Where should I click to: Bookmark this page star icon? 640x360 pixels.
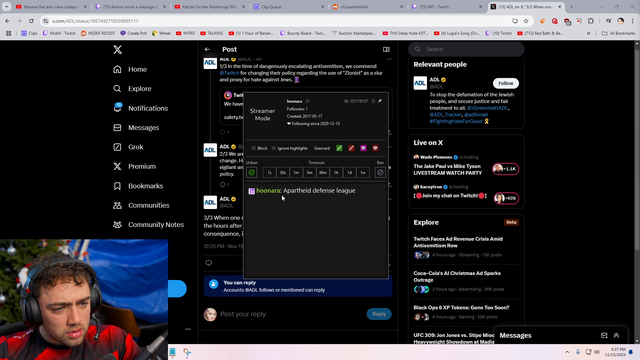[x=526, y=21]
